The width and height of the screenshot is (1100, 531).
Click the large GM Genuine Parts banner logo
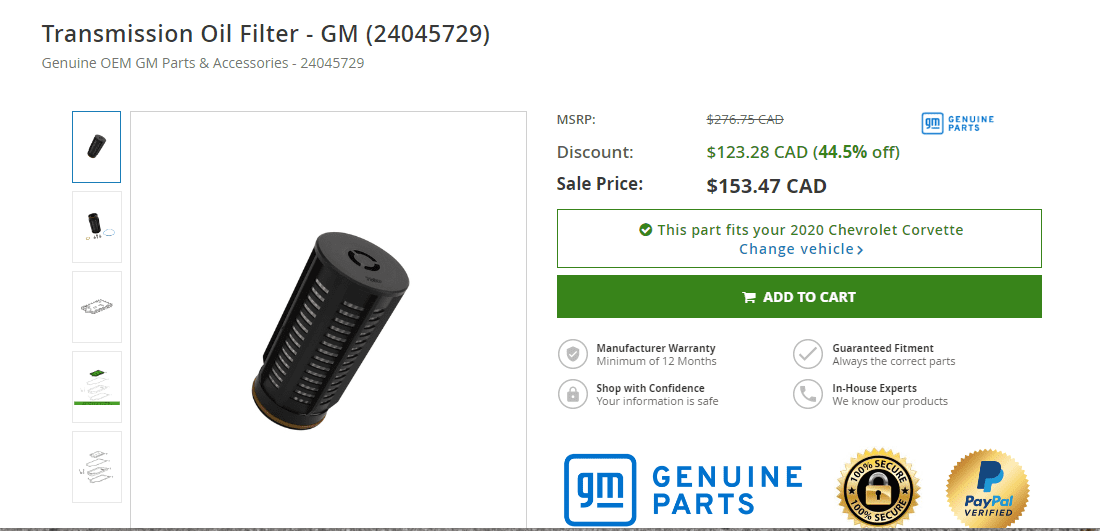(683, 489)
